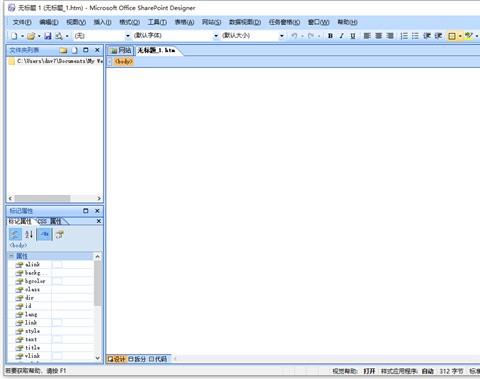This screenshot has width=480, height=379.
Task: Open the Highlight color dropdown arrow
Action: tap(477, 36)
